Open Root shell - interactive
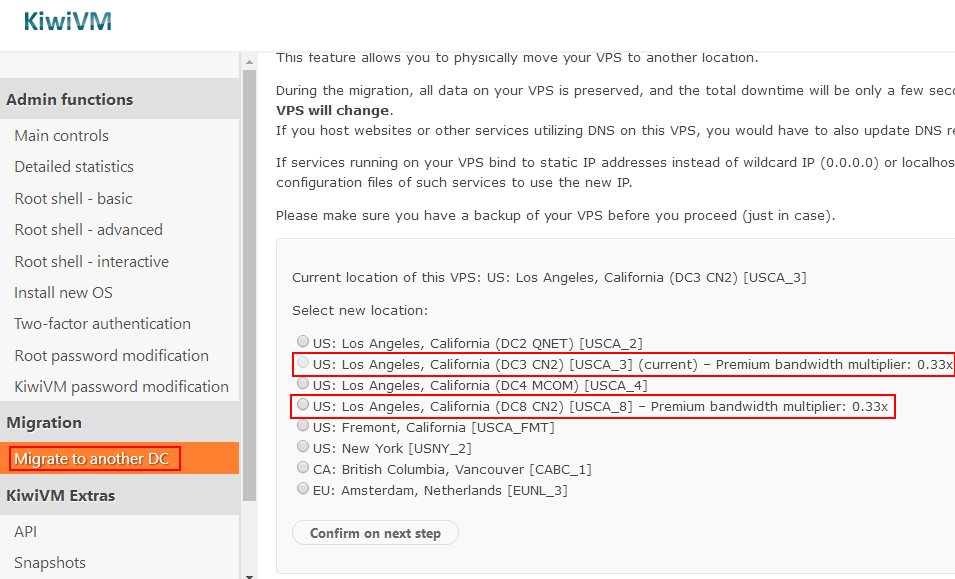Screen dimensions: 955x579 tap(91, 261)
